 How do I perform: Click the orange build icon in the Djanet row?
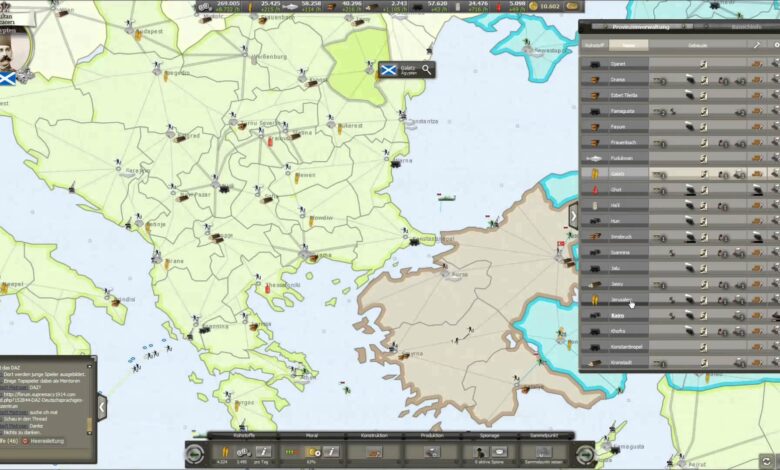[757, 64]
